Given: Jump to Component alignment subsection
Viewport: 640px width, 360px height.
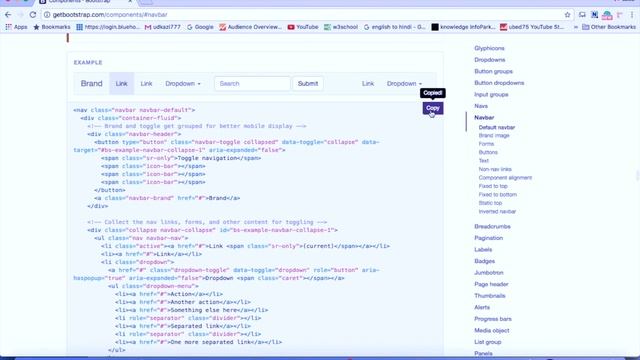Looking at the screenshot, I should 505,178.
